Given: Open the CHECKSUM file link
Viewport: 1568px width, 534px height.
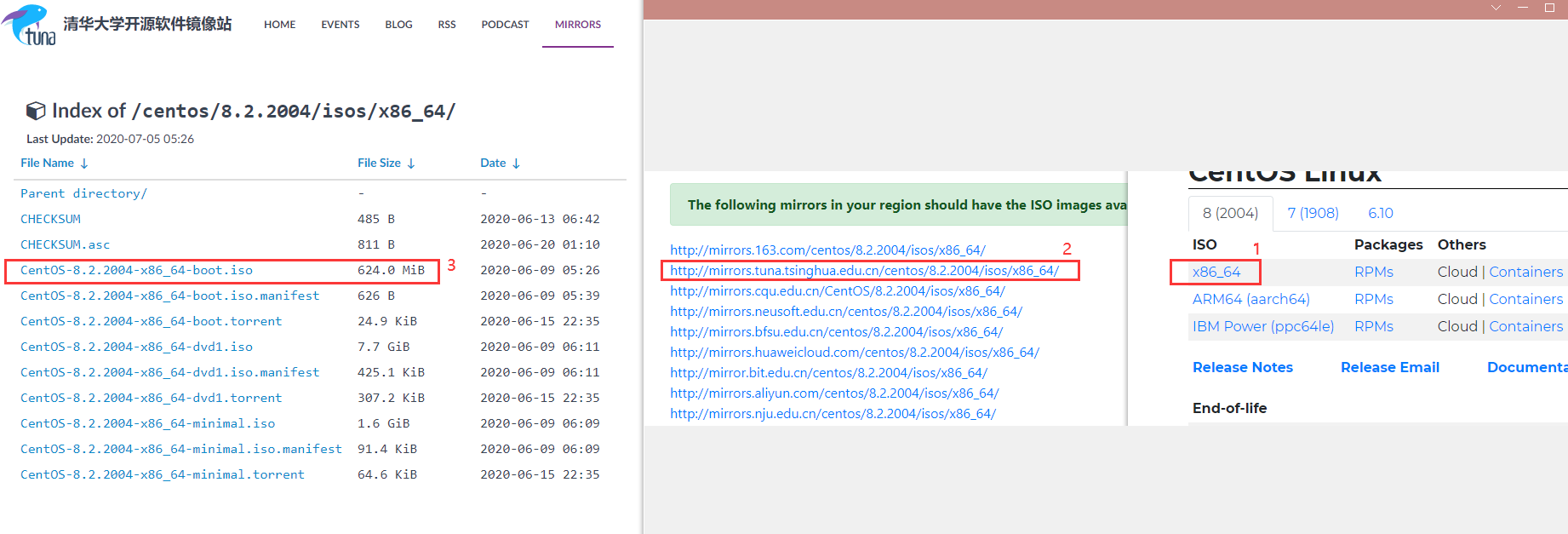Looking at the screenshot, I should [50, 219].
